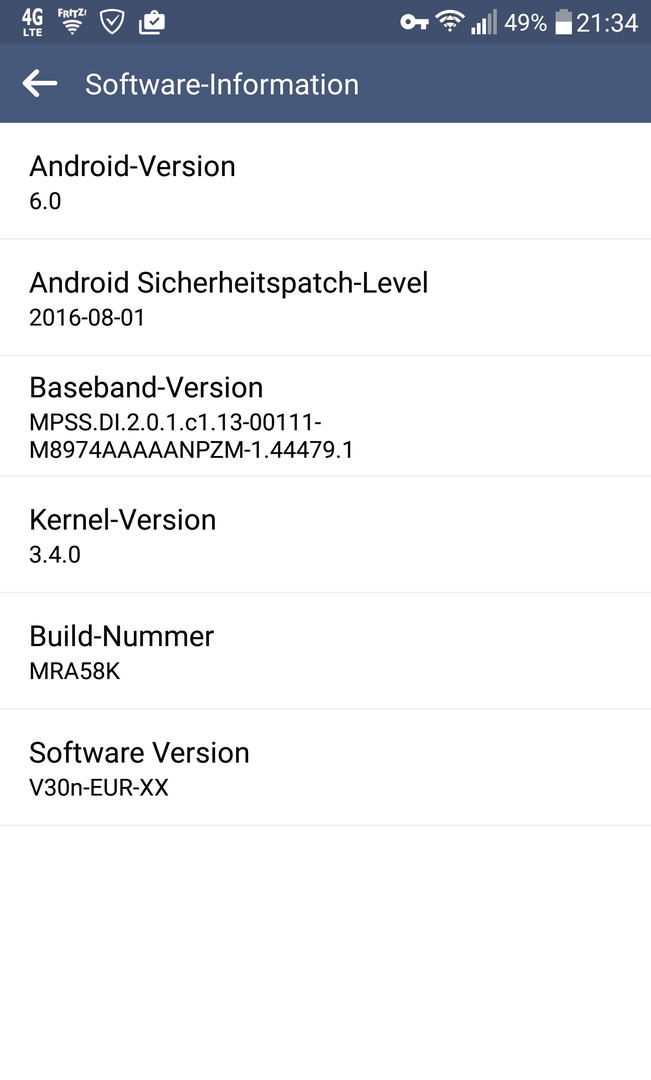Tap the shield checkmark status icon
Image resolution: width=651 pixels, height=1080 pixels.
[111, 22]
